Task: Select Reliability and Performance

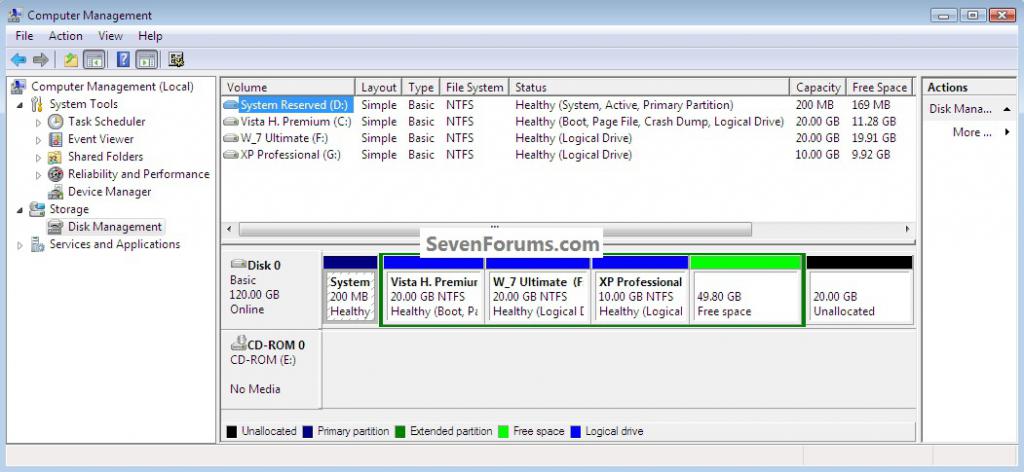Action: [x=138, y=174]
